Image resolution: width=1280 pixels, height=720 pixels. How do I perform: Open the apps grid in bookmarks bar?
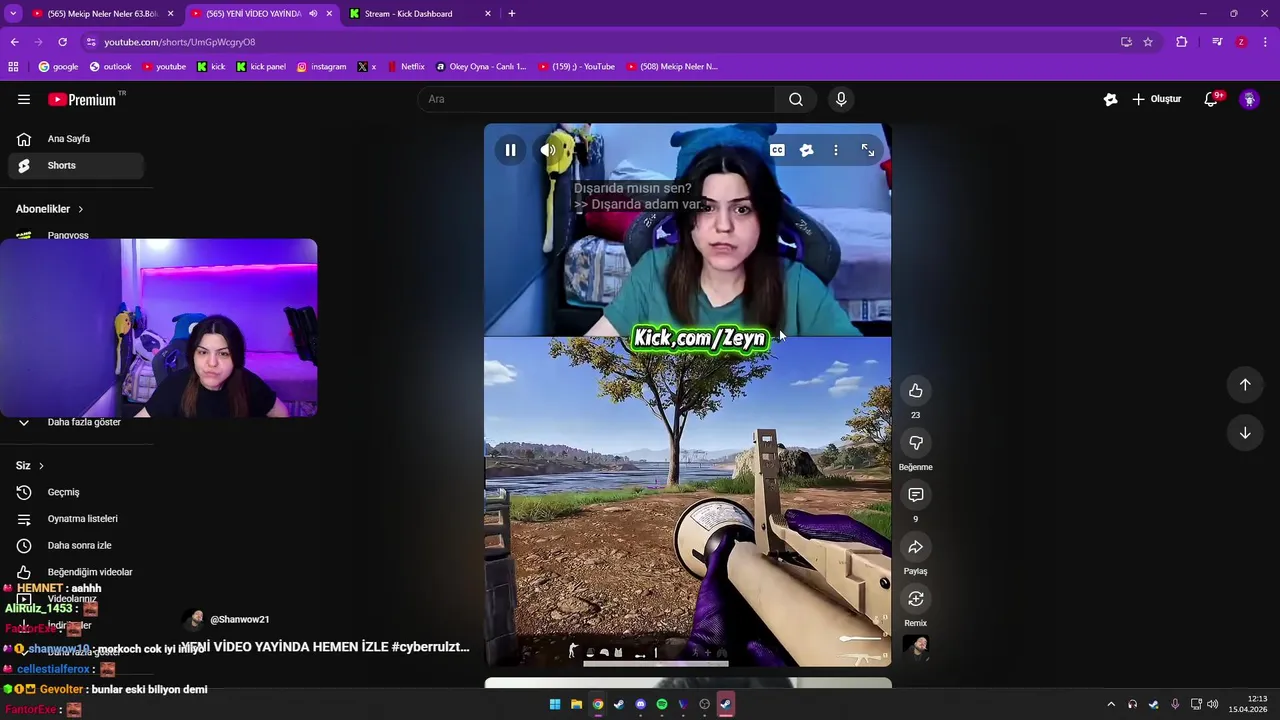coord(13,67)
